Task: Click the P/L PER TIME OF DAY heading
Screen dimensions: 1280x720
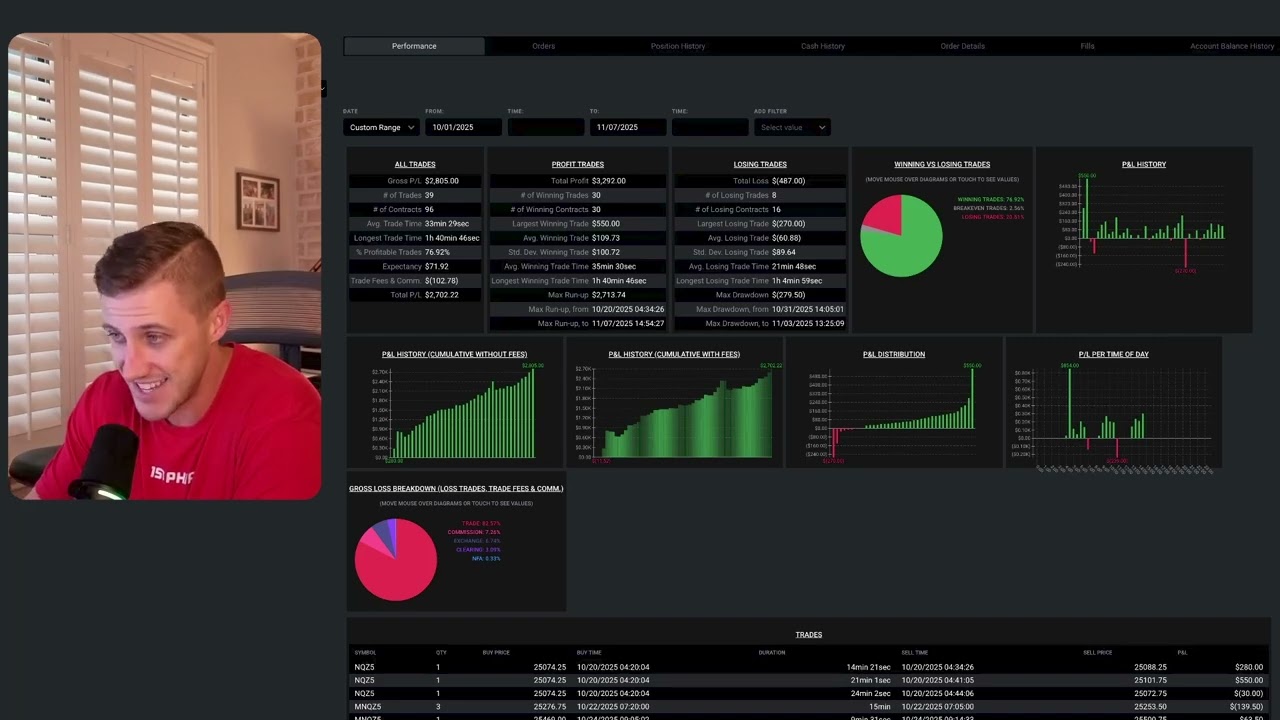Action: tap(1113, 354)
